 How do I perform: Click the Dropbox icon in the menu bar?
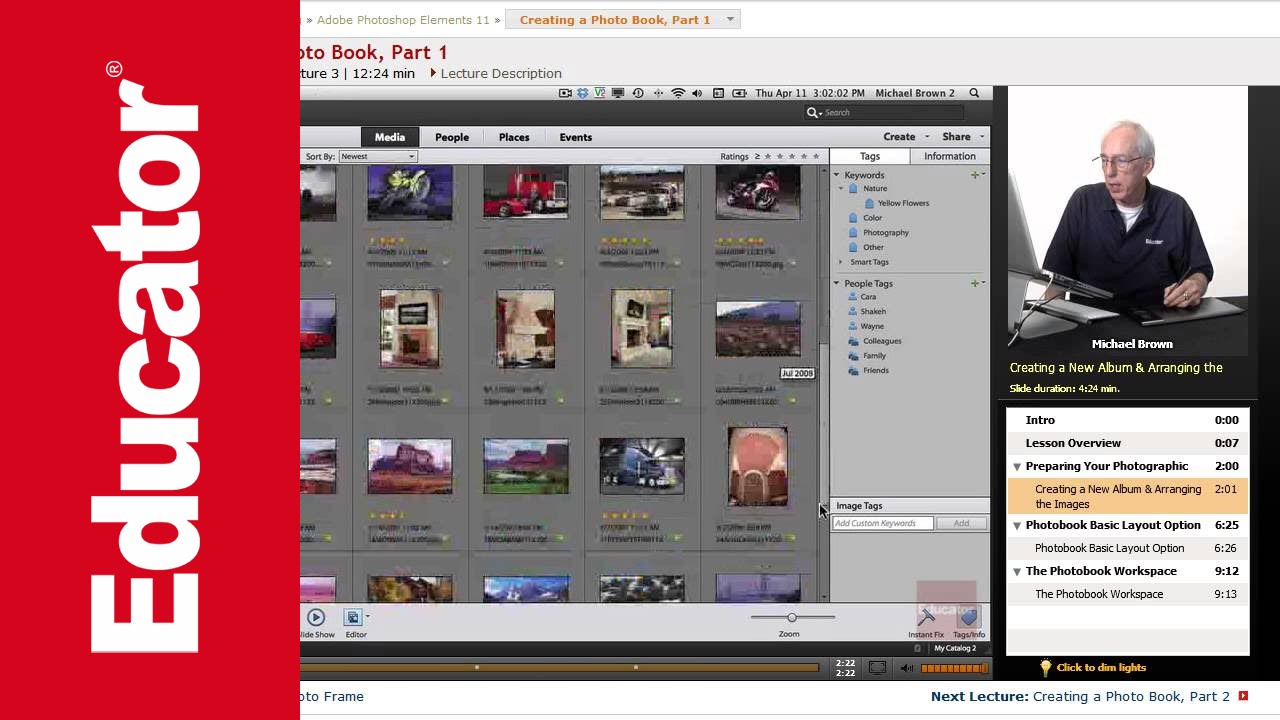(x=583, y=93)
